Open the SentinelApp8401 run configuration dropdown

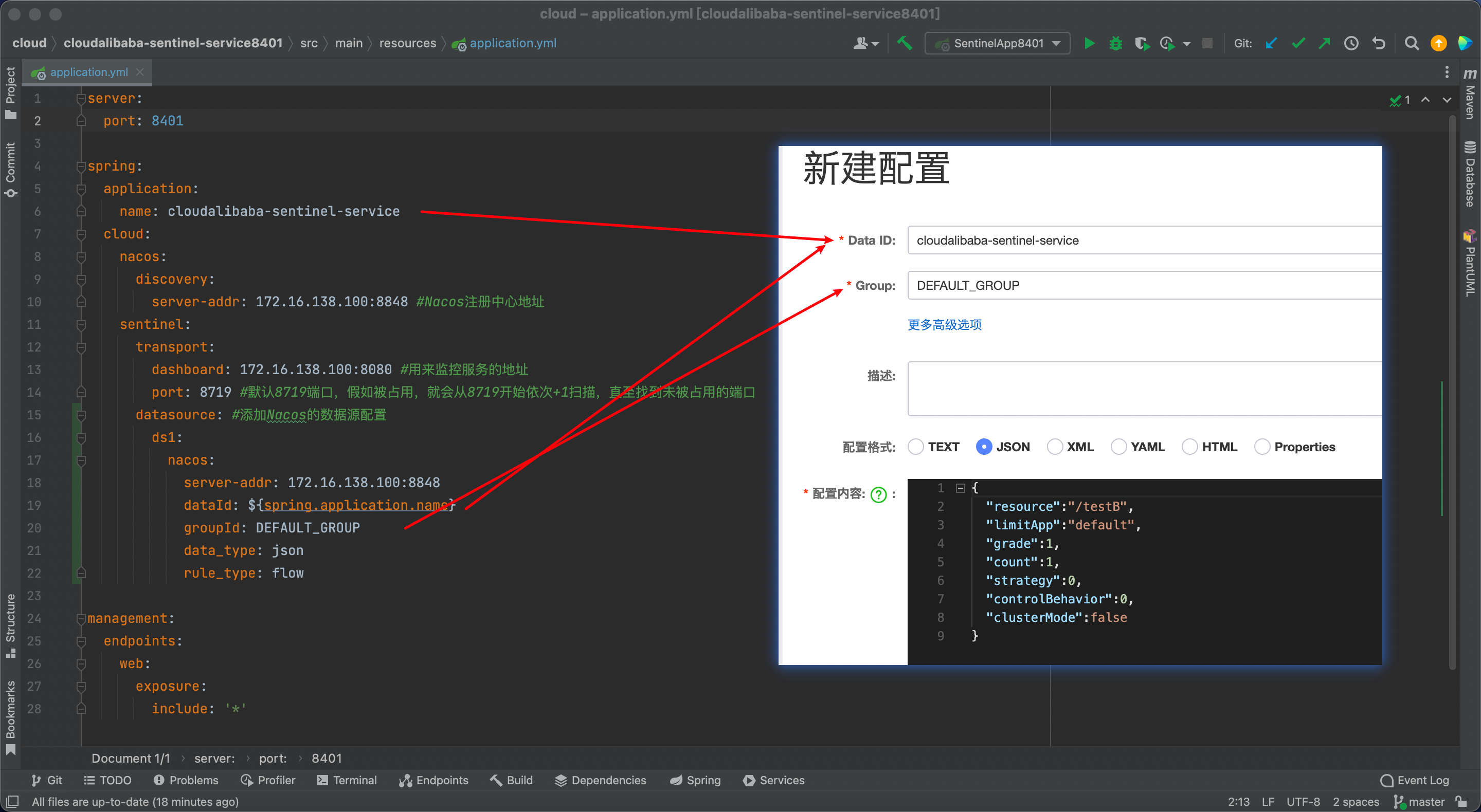click(x=998, y=43)
